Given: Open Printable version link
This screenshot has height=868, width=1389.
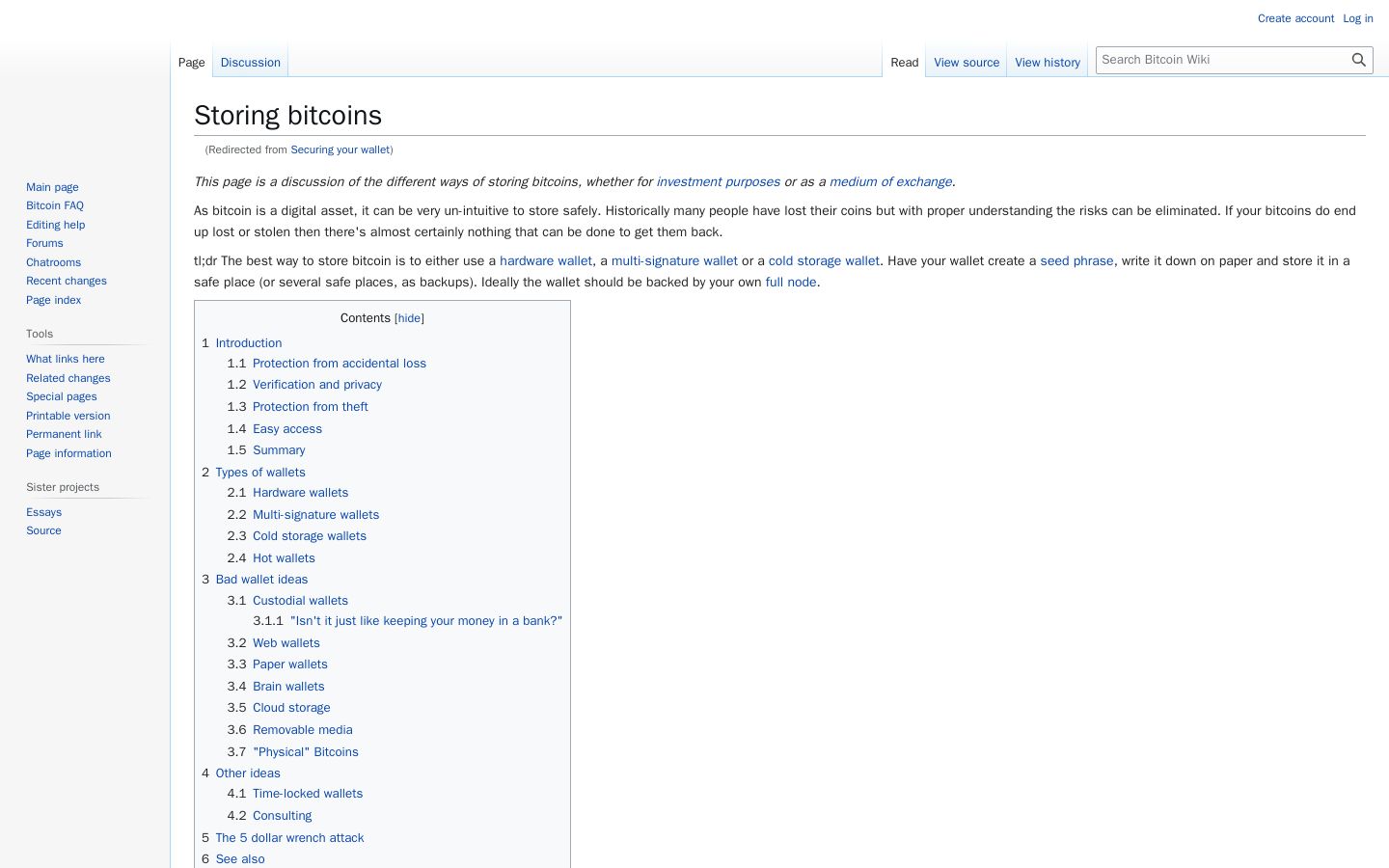Looking at the screenshot, I should (68, 416).
